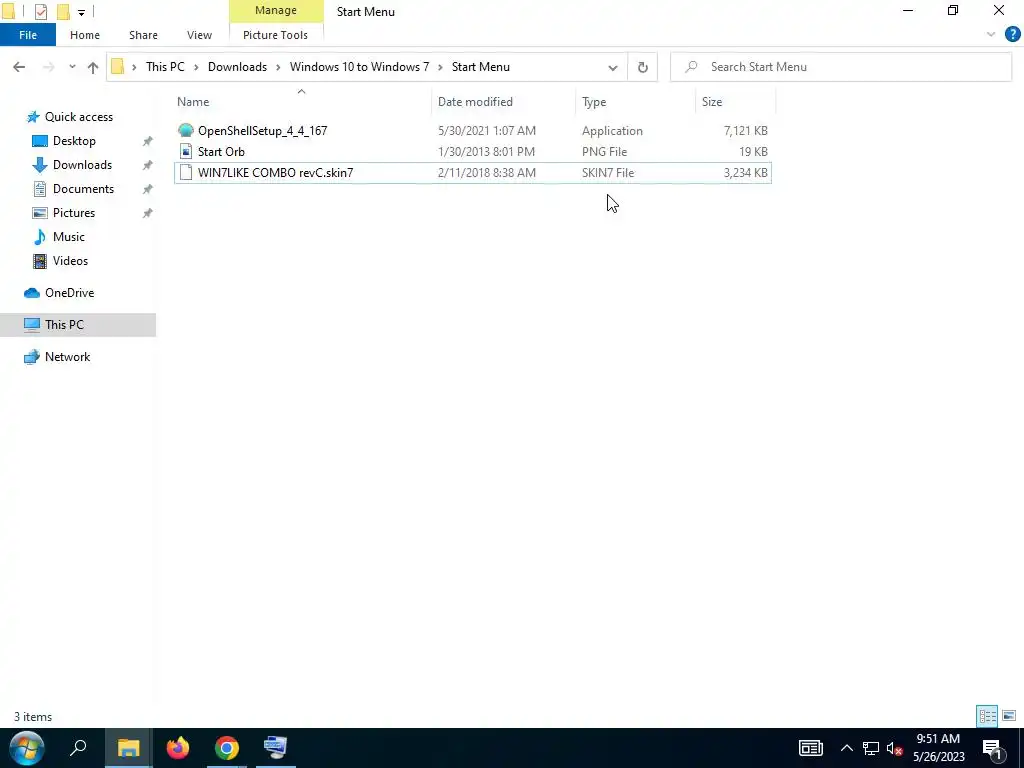Image resolution: width=1024 pixels, height=768 pixels.
Task: Switch to large icons view in status bar
Action: click(x=1009, y=716)
